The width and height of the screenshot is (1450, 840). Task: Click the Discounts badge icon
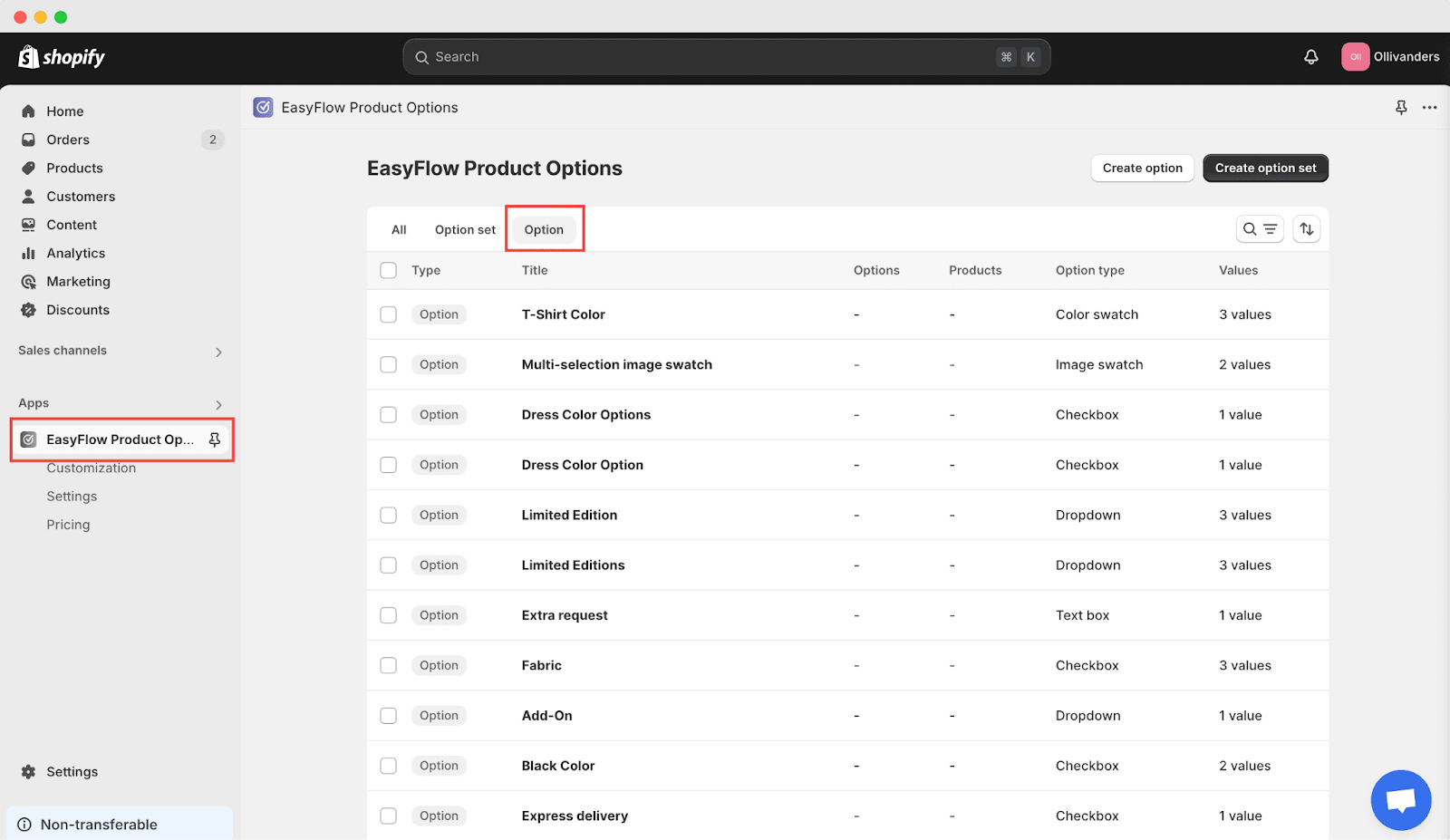pyautogui.click(x=28, y=310)
